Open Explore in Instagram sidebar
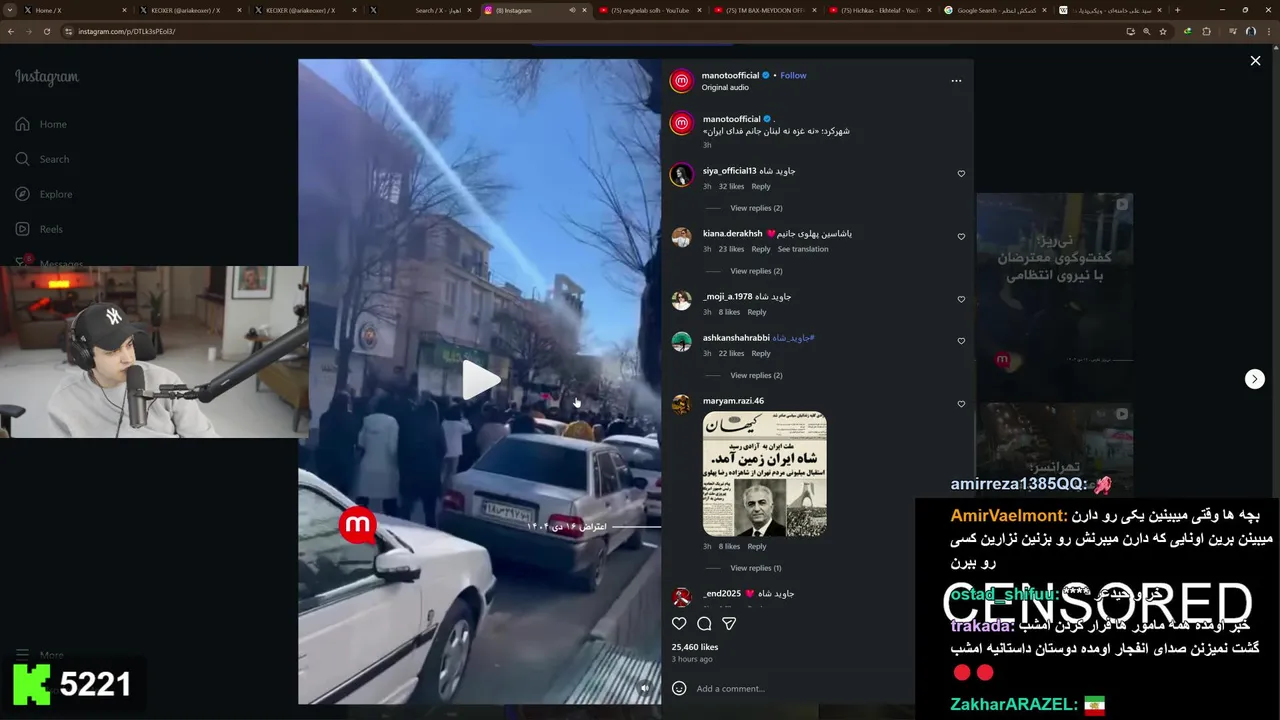The height and width of the screenshot is (720, 1280). [x=44, y=194]
